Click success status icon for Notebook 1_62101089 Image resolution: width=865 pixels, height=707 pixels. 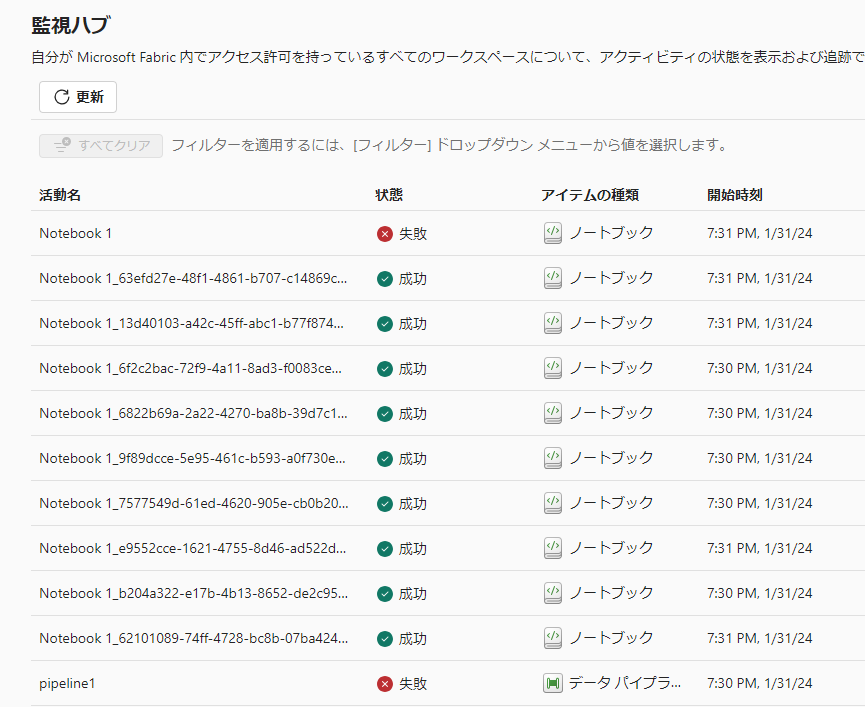[x=385, y=639]
